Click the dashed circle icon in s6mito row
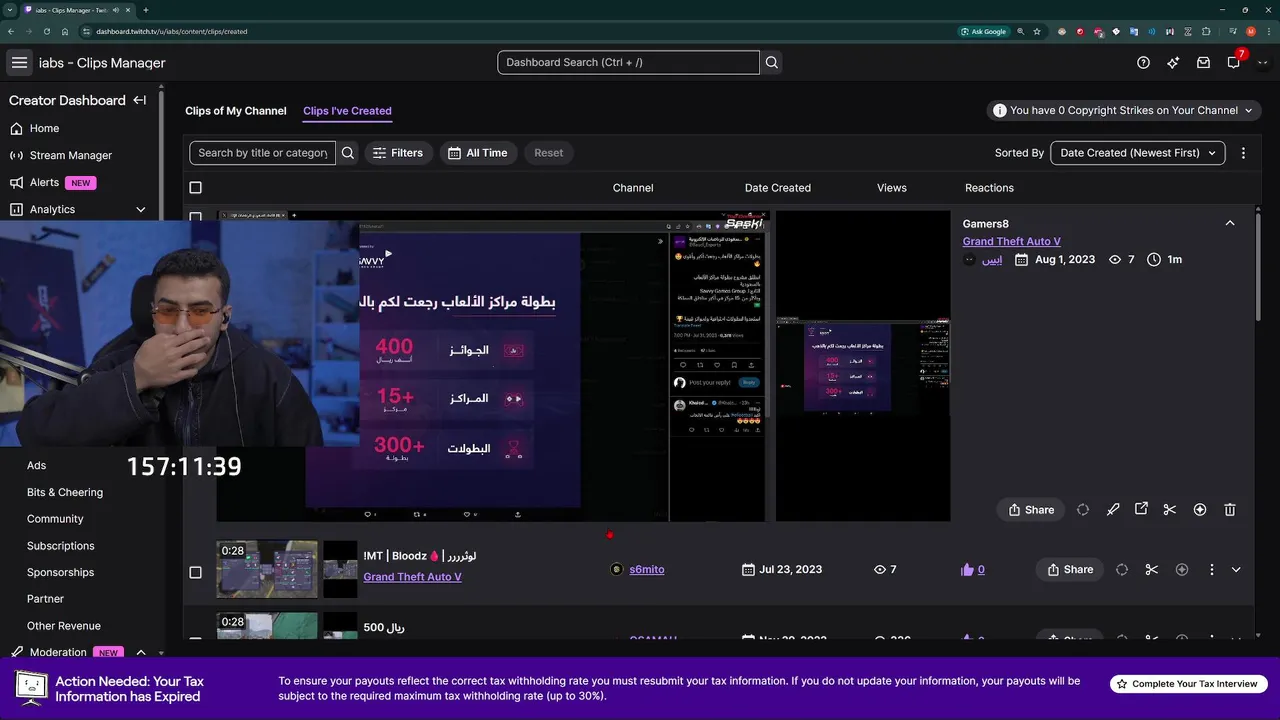The height and width of the screenshot is (720, 1280). click(x=1122, y=569)
